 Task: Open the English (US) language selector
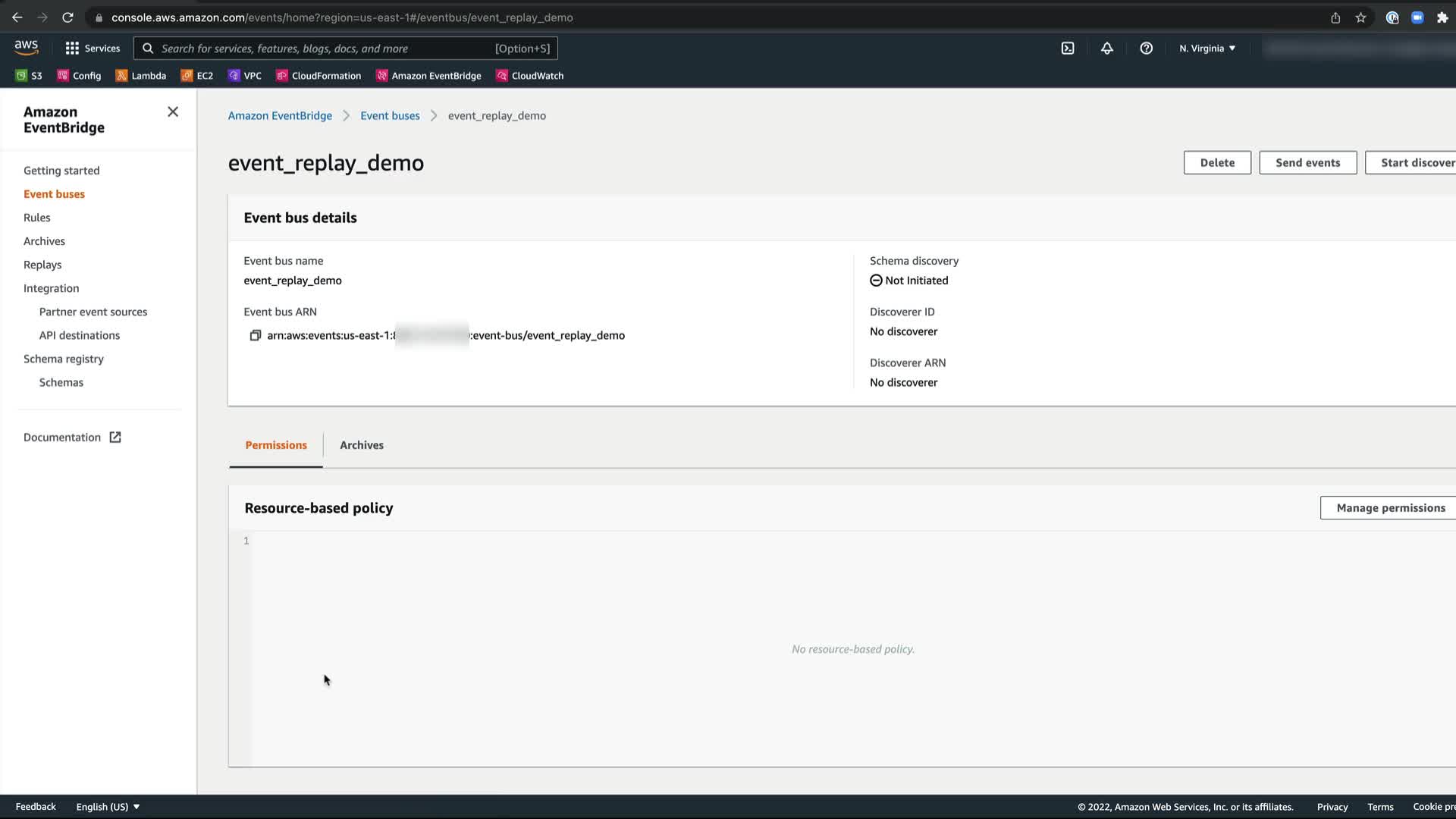pyautogui.click(x=108, y=807)
